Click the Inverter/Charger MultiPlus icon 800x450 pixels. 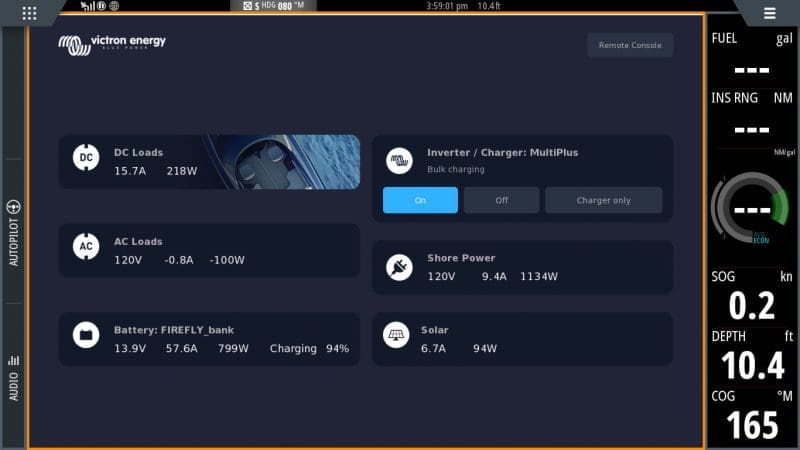pos(399,161)
